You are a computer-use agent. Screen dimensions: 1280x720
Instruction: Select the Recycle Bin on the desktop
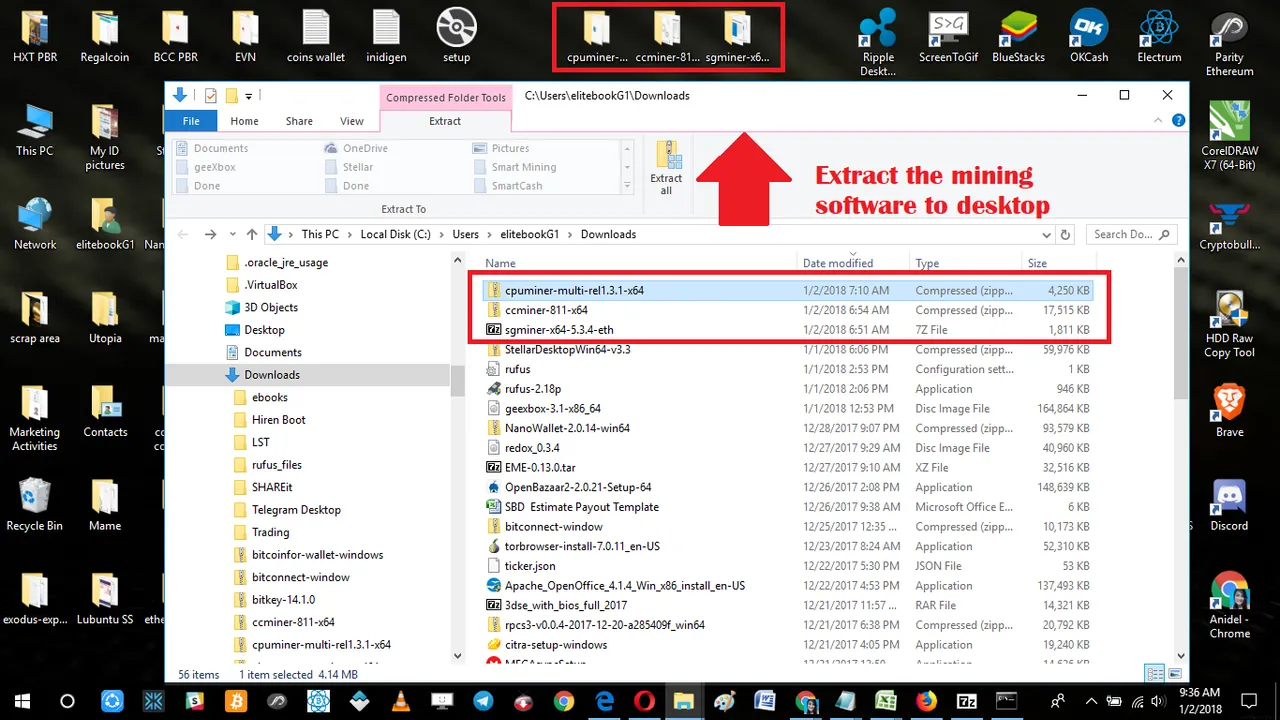[34, 506]
